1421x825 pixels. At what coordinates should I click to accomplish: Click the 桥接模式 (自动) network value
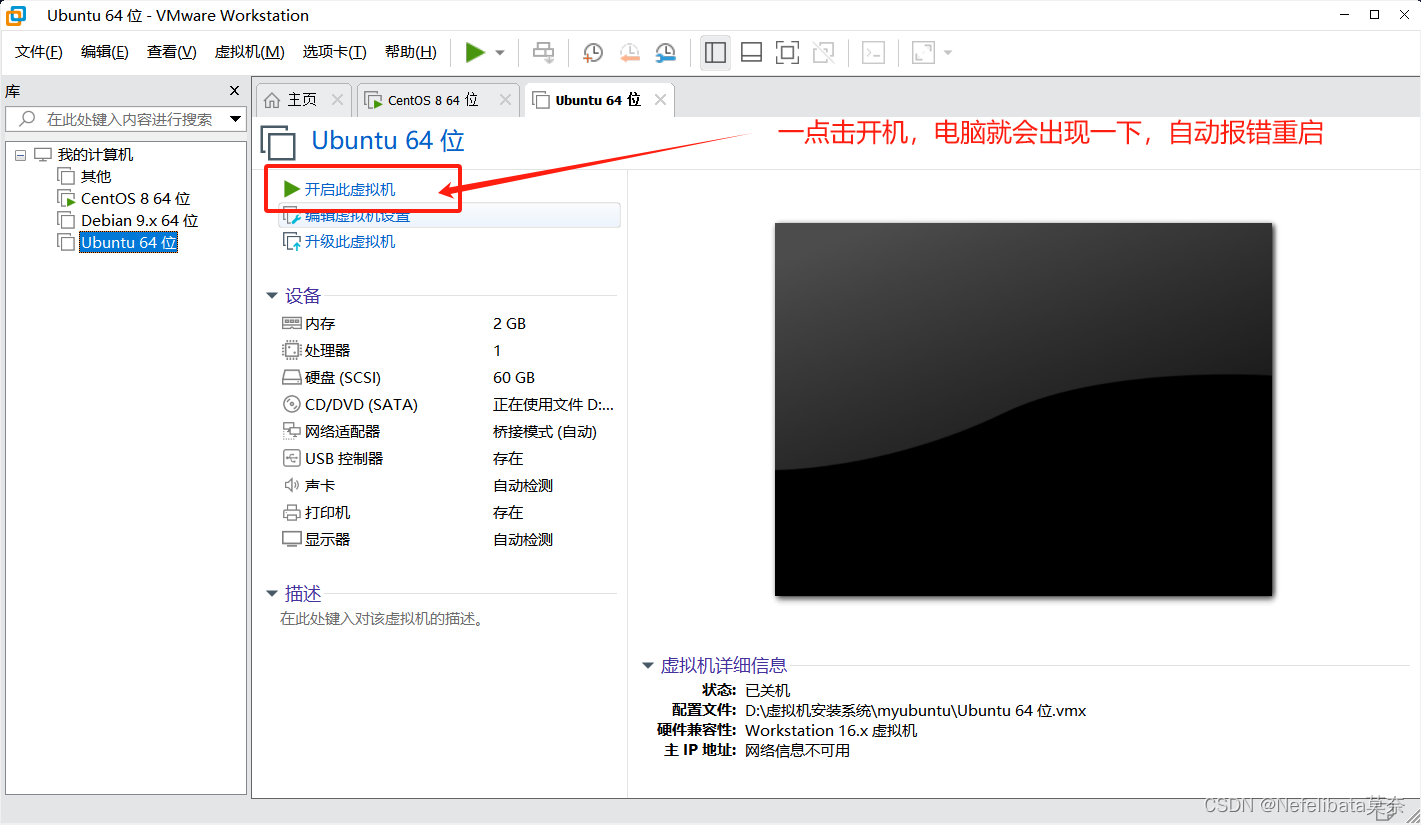[x=545, y=432]
